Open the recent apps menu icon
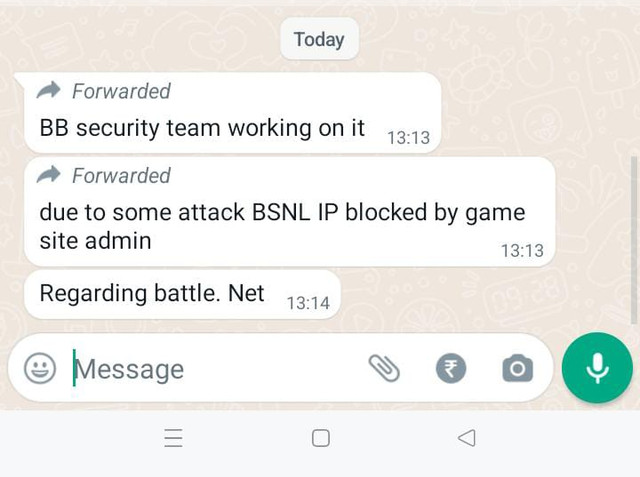The width and height of the screenshot is (640, 477). [x=173, y=438]
